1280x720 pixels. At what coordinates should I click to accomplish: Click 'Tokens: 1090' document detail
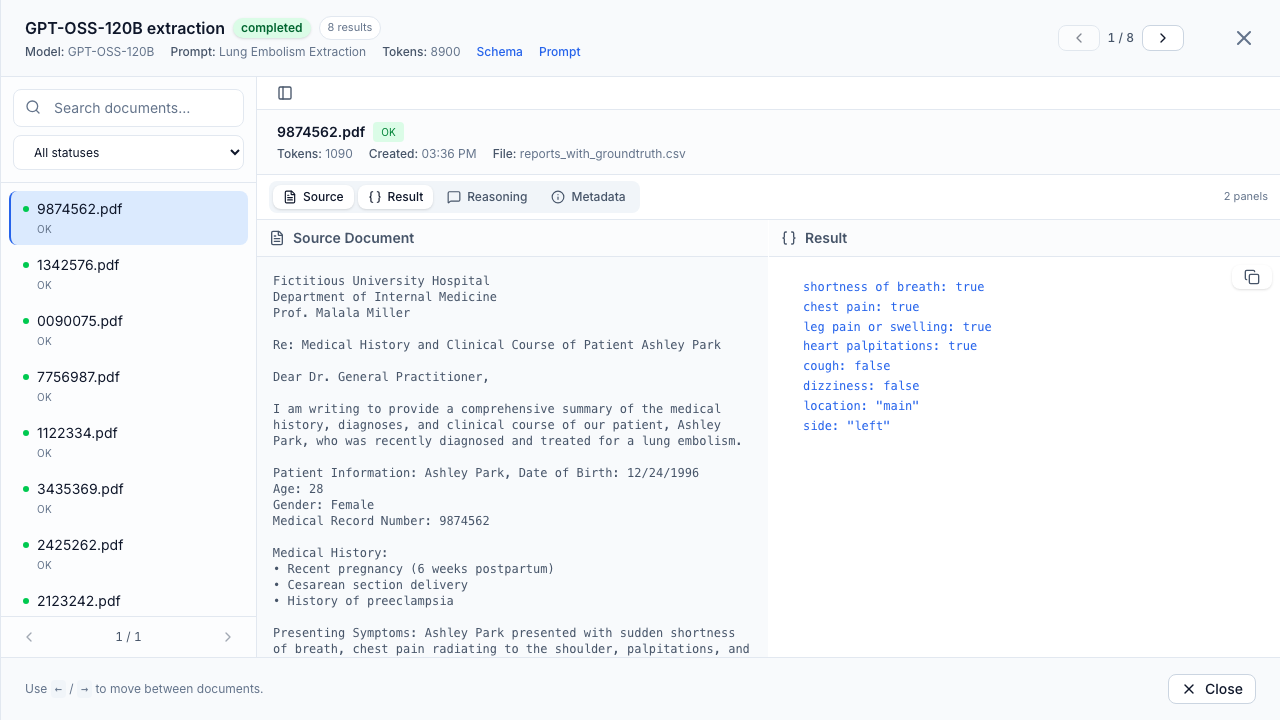coord(314,154)
